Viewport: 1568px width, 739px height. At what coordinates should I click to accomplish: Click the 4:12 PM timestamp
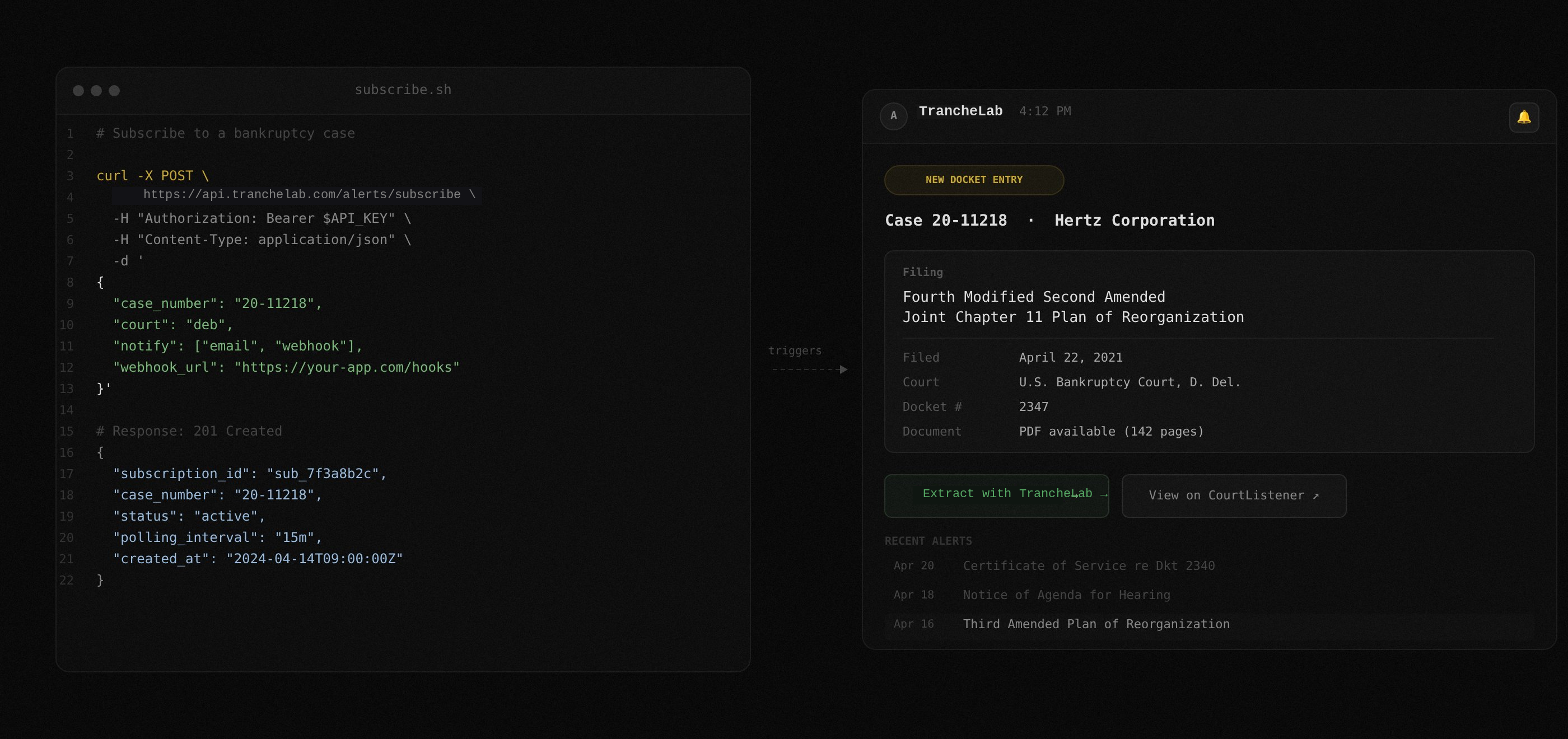[x=1044, y=111]
